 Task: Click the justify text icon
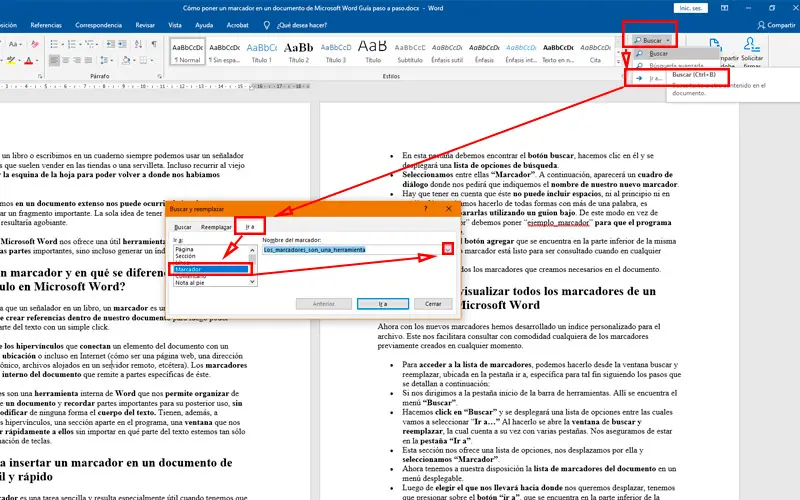(x=88, y=60)
